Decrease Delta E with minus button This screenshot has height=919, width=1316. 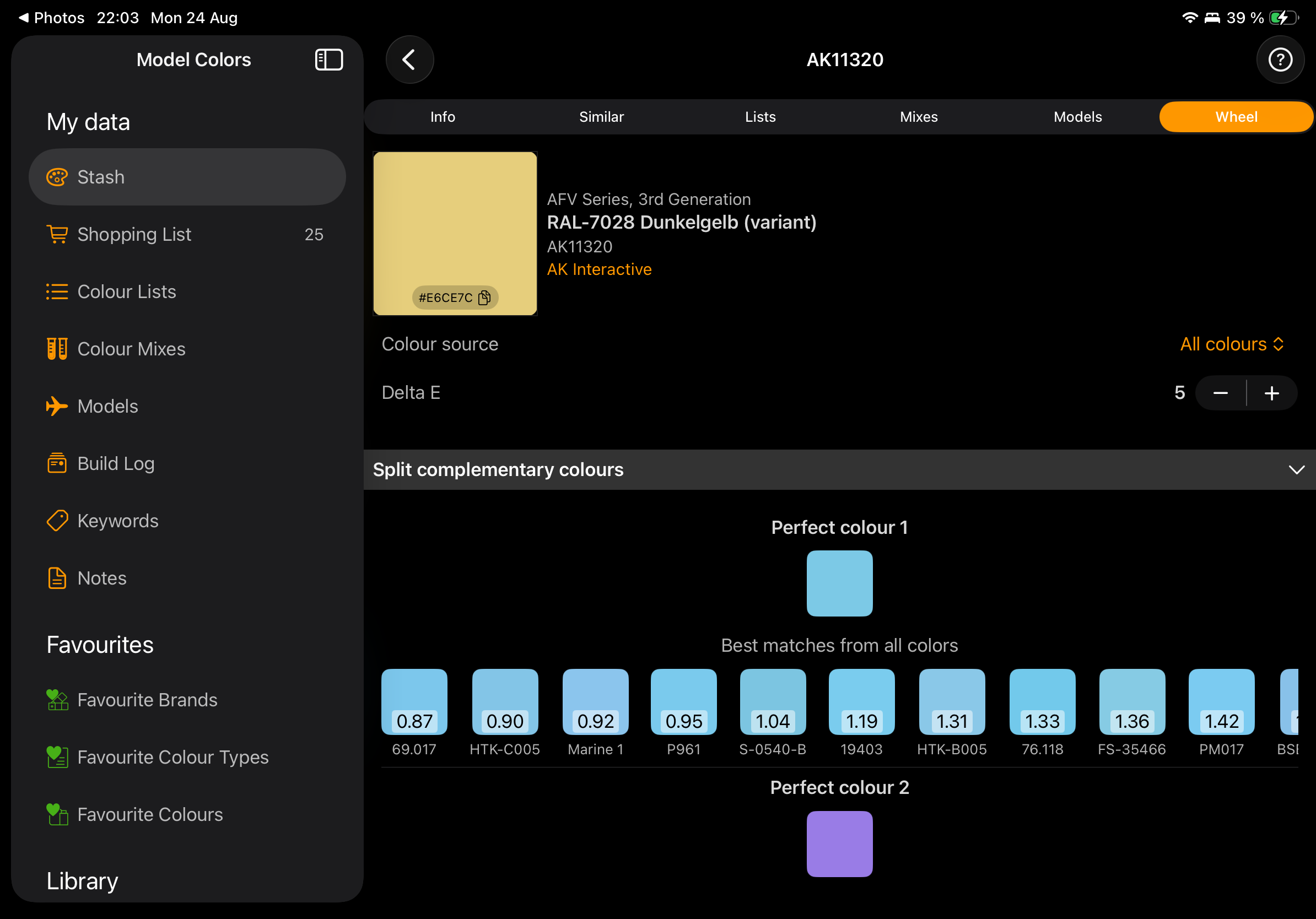point(1221,393)
